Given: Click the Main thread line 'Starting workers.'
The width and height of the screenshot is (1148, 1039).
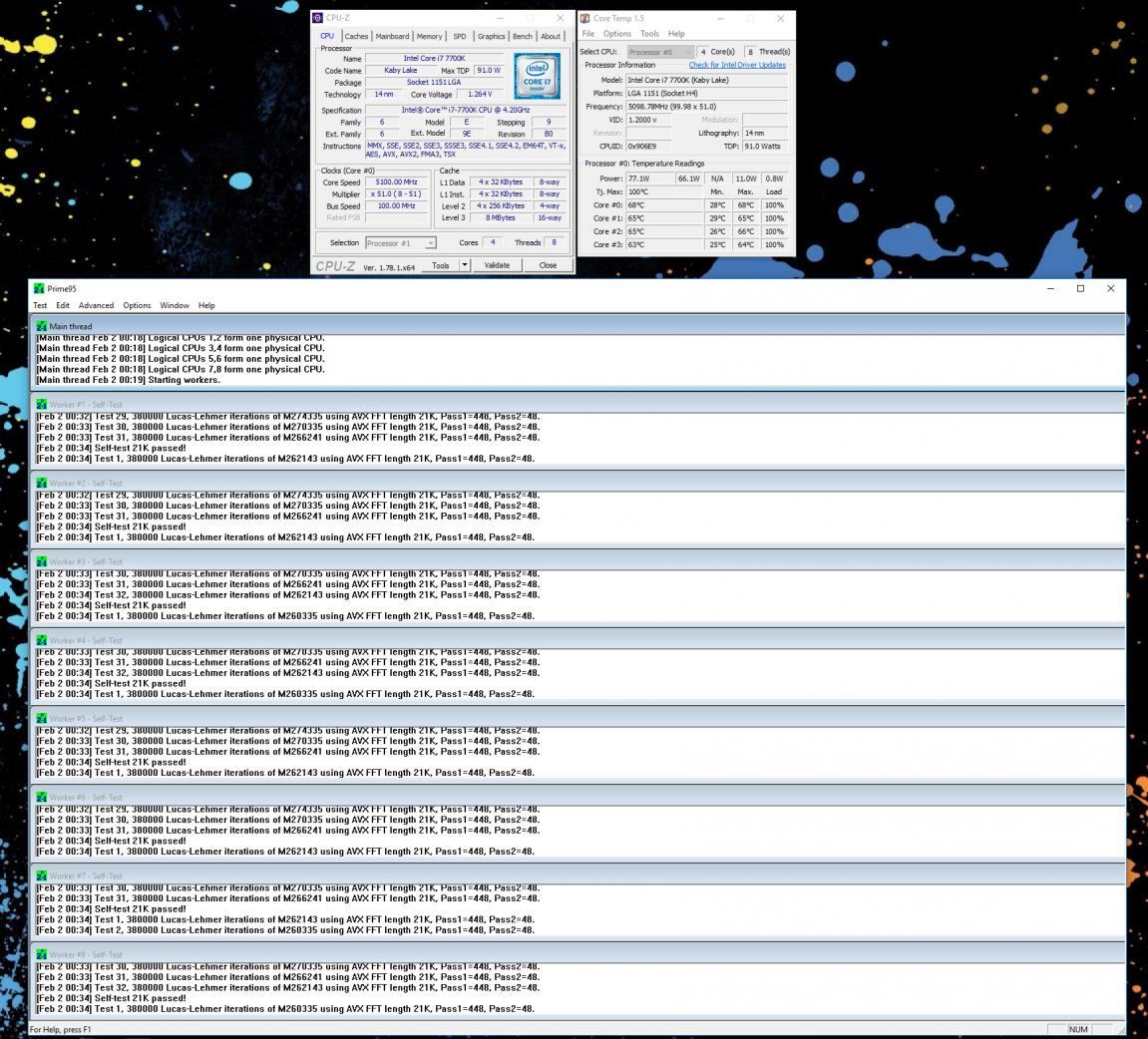Looking at the screenshot, I should click(x=128, y=380).
